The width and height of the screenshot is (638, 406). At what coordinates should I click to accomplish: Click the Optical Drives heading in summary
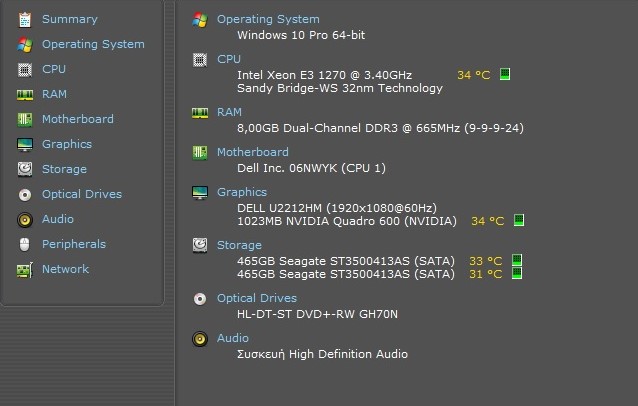click(x=257, y=298)
